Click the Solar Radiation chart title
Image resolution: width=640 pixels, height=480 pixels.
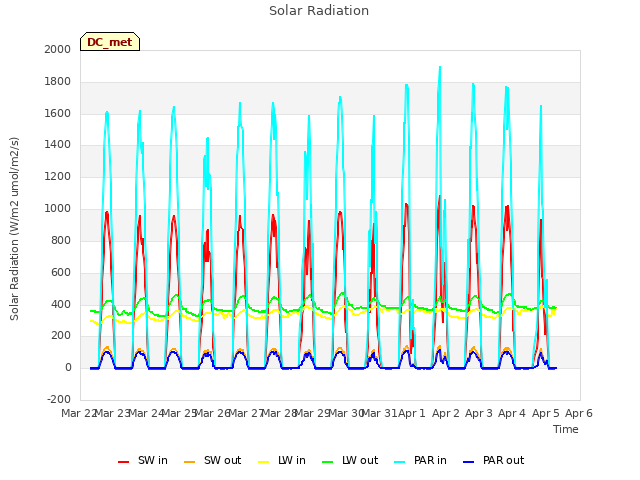pyautogui.click(x=319, y=11)
